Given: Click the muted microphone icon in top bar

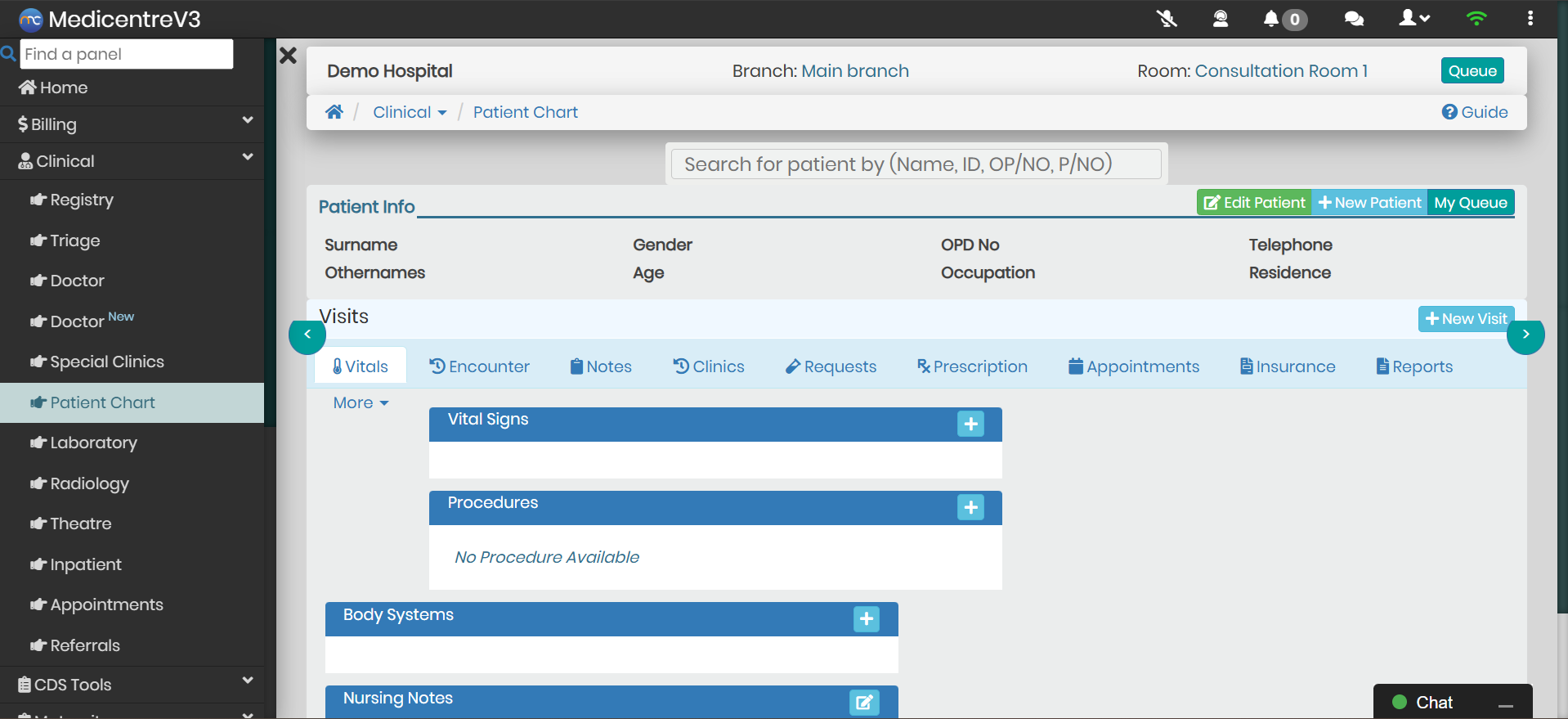Looking at the screenshot, I should click(x=1167, y=19).
